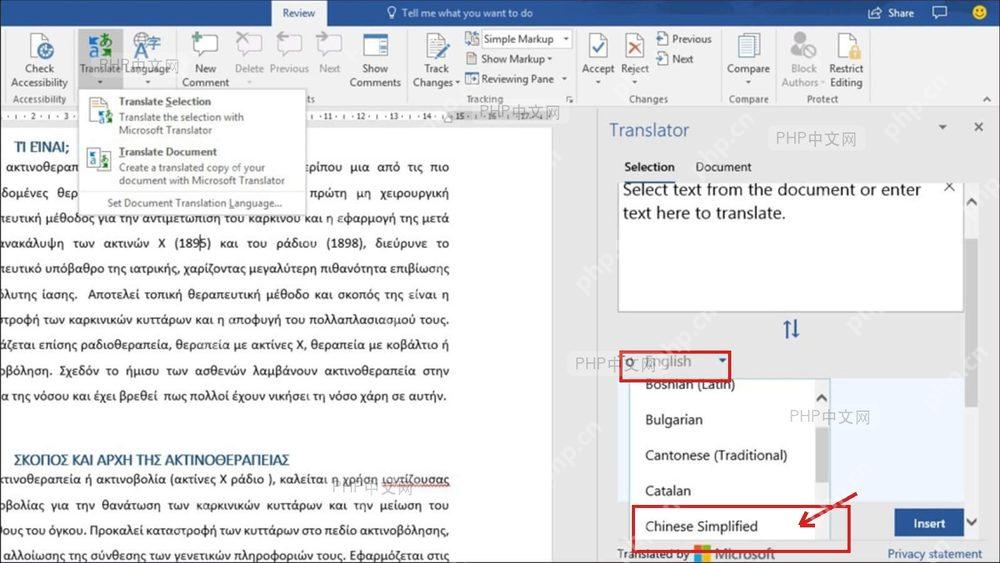
Task: Open the Reviewing Pane
Action: (x=510, y=79)
